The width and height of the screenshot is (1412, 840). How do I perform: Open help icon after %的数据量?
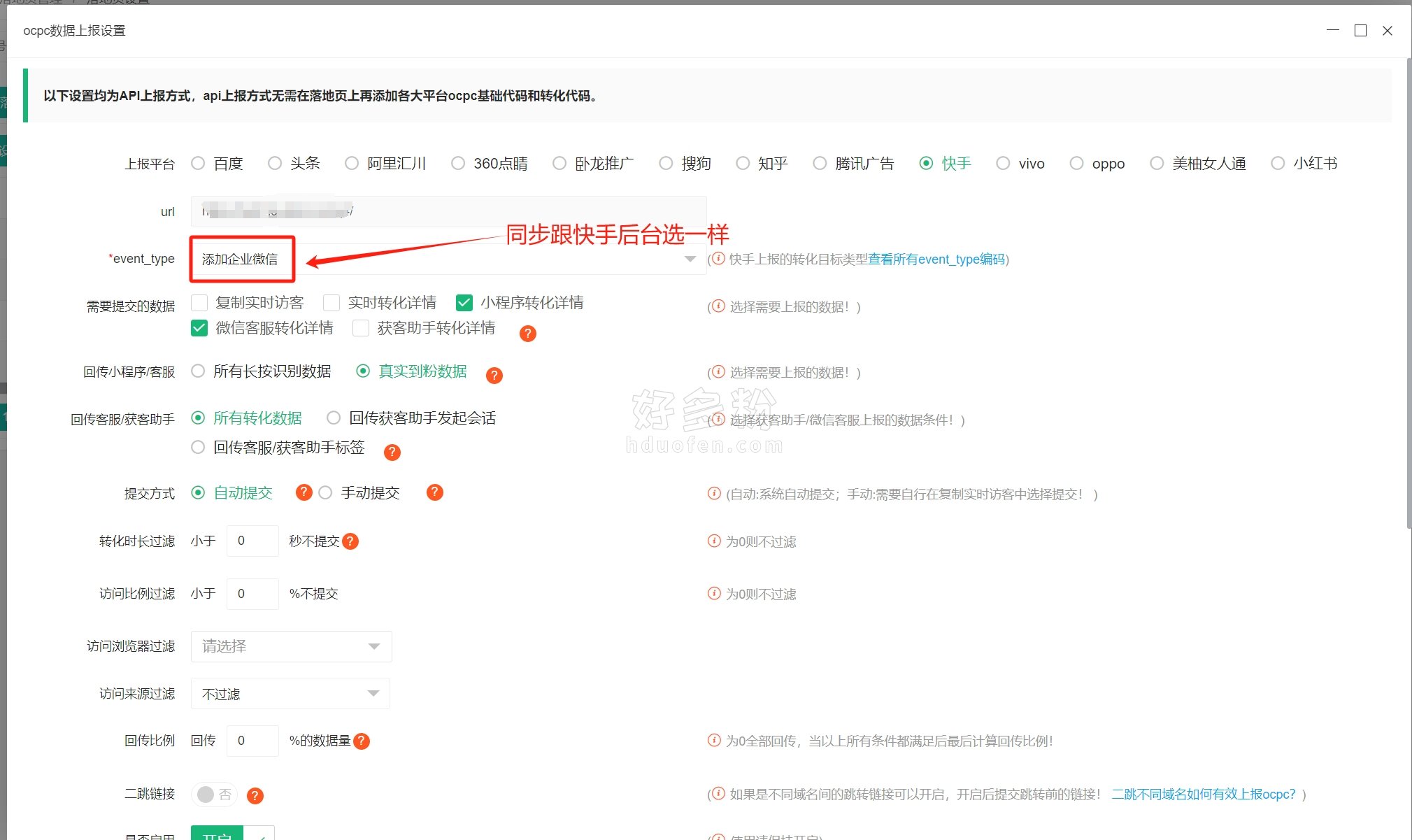pos(362,741)
